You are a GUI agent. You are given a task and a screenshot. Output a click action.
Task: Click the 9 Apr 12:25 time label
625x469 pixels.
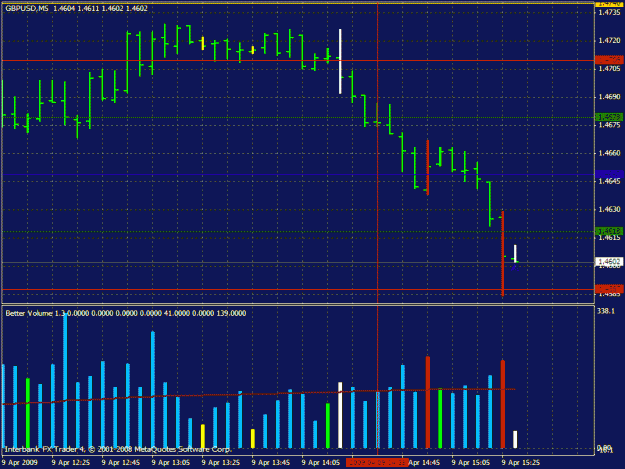point(71,463)
